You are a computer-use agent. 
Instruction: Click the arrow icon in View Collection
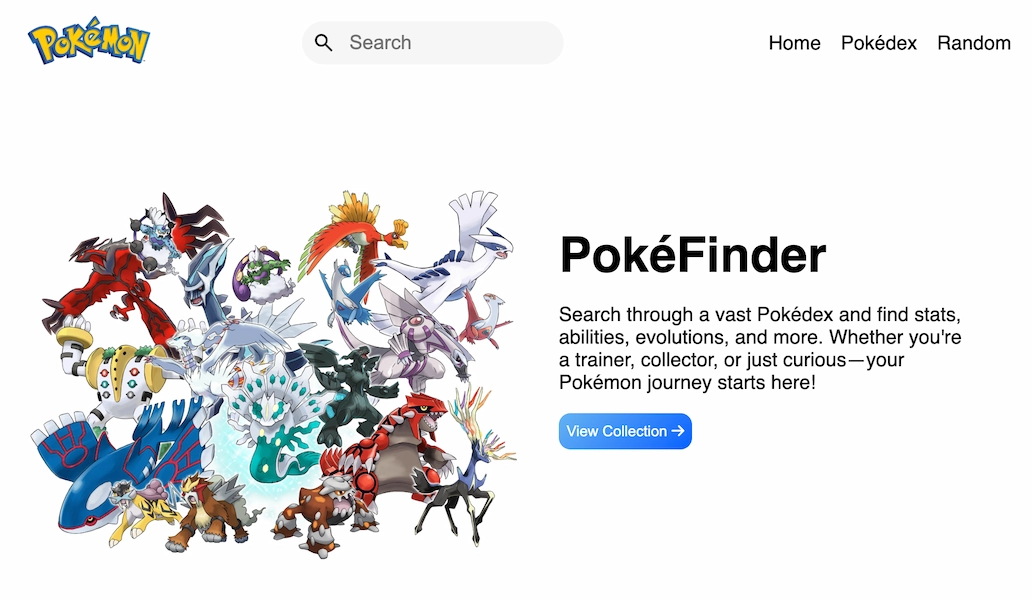pyautogui.click(x=678, y=431)
